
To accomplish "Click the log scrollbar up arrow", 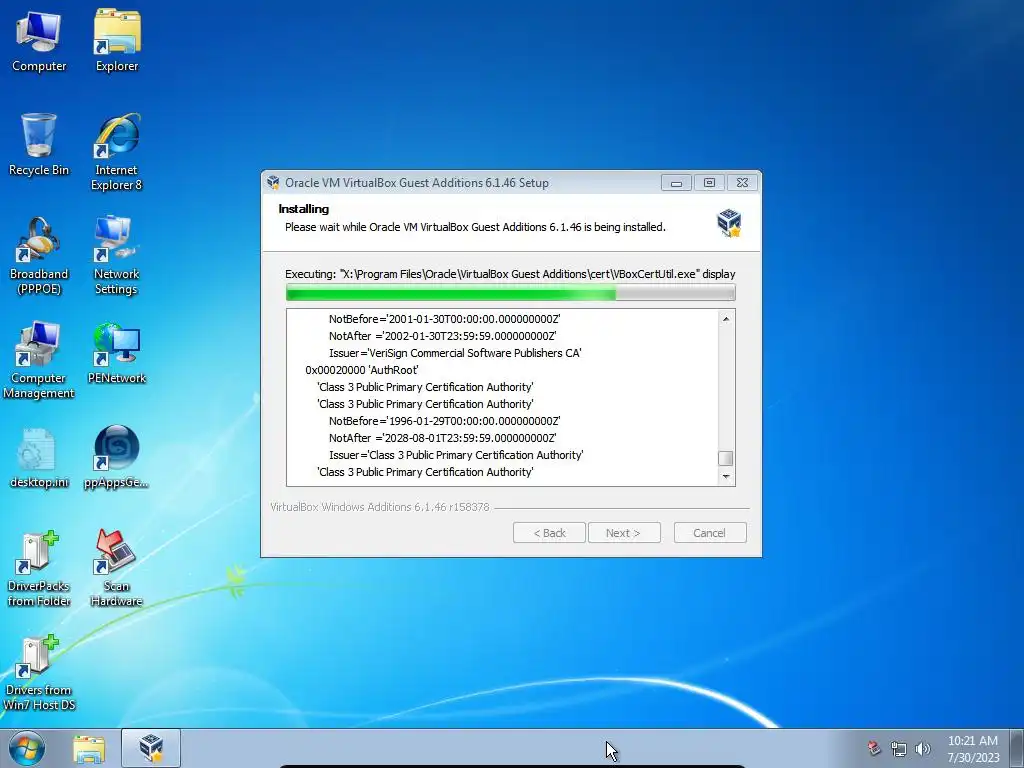I will click(x=726, y=319).
